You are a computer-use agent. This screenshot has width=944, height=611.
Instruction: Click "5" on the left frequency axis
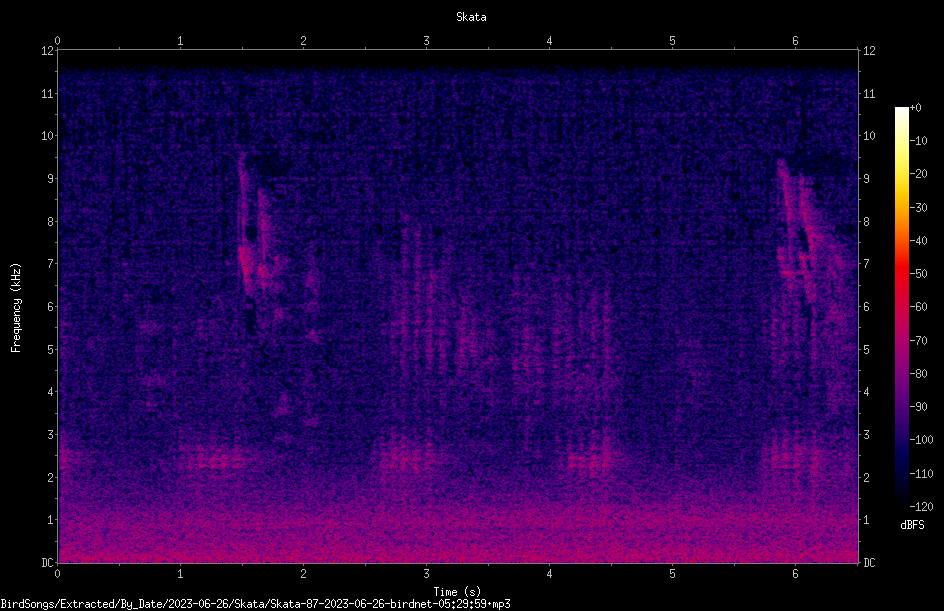(50, 349)
